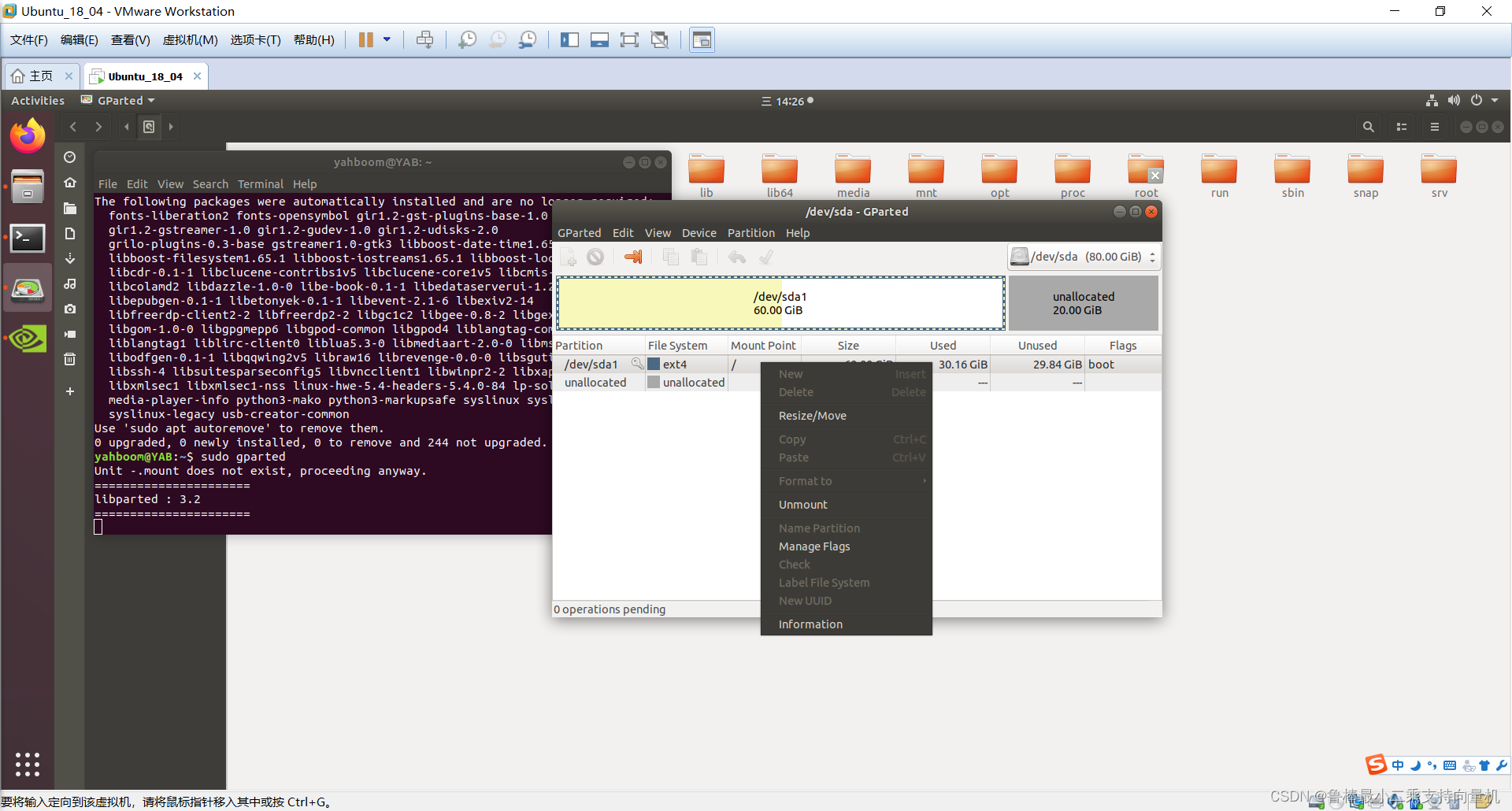This screenshot has height=811, width=1512.
Task: Open Files app from the dock
Action: (28, 187)
